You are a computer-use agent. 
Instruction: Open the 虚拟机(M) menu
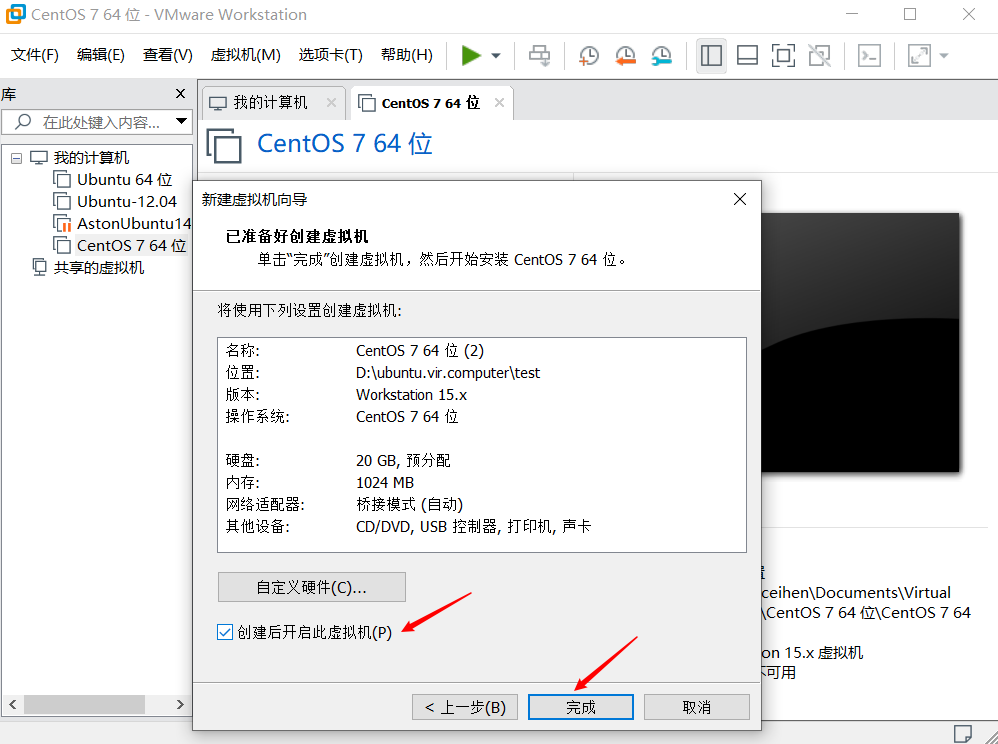[246, 55]
